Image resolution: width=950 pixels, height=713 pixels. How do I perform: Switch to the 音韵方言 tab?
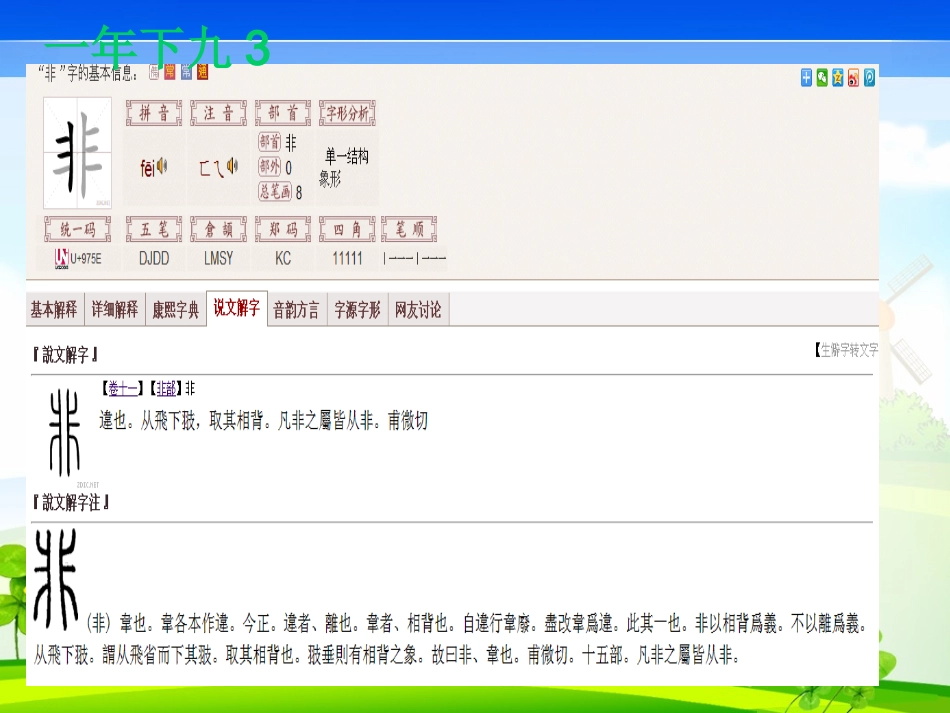[x=297, y=310]
